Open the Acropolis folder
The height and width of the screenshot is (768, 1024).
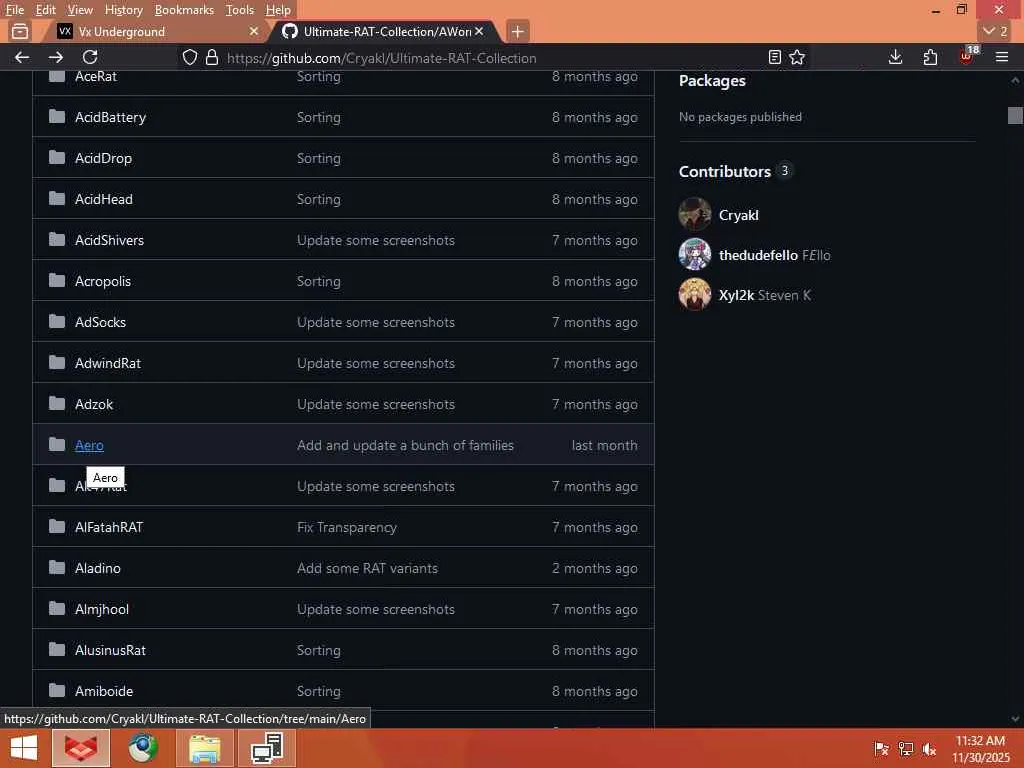[x=103, y=281]
